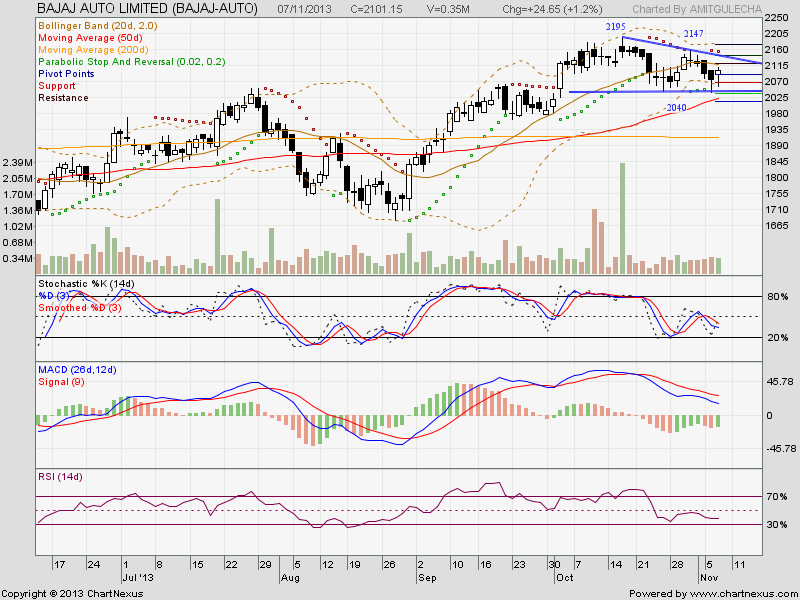Select Pivot Points legend entry
This screenshot has height=600, width=800.
(66, 73)
